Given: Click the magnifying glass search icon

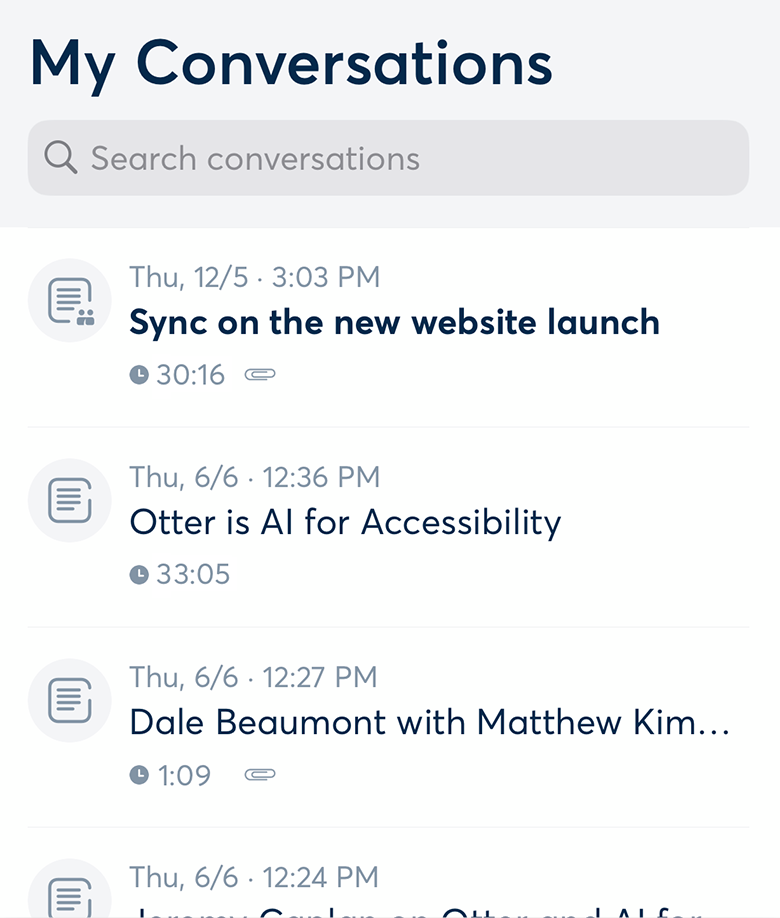Looking at the screenshot, I should [60, 158].
